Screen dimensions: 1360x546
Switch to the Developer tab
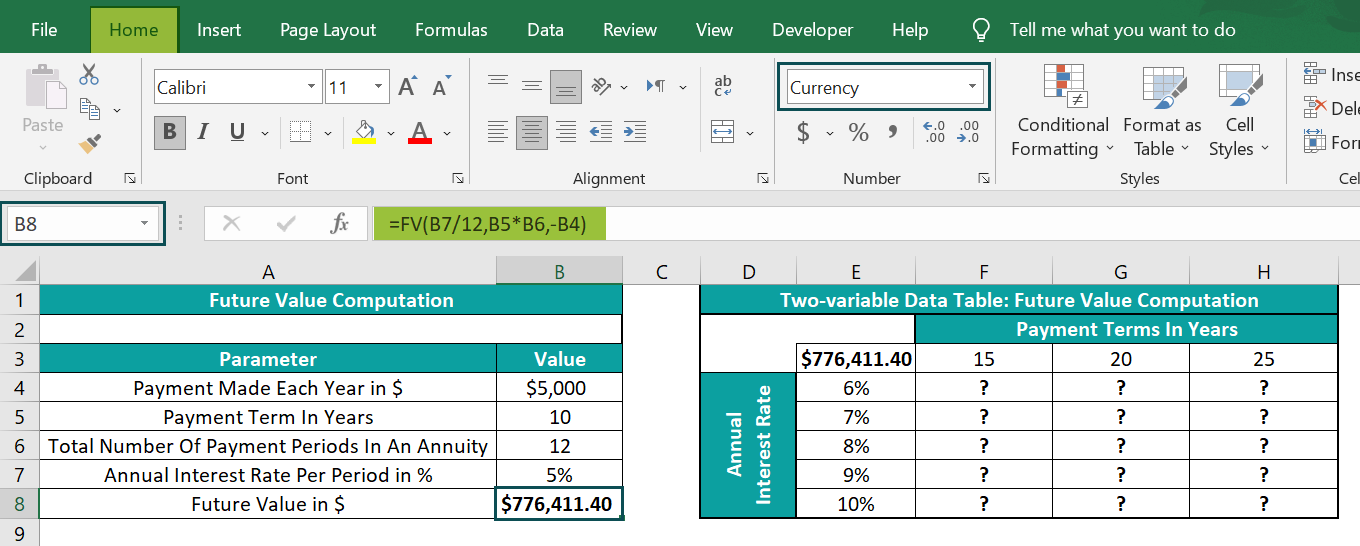(813, 30)
